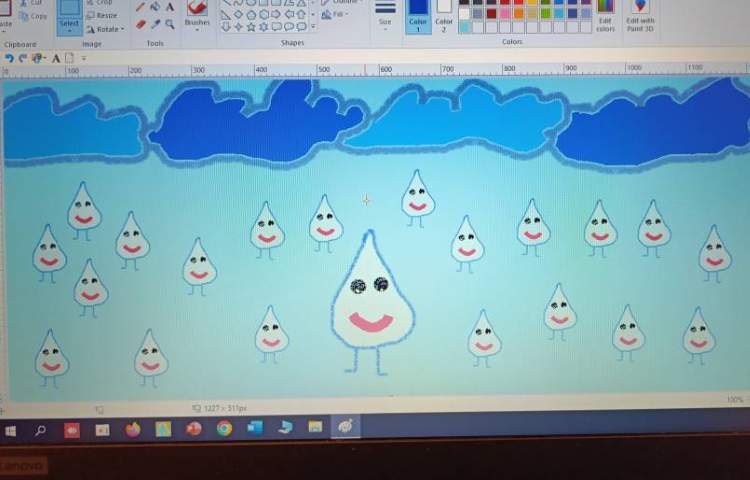Screen dimensions: 750x480
Task: Select the Eraser tool
Action: (x=140, y=23)
